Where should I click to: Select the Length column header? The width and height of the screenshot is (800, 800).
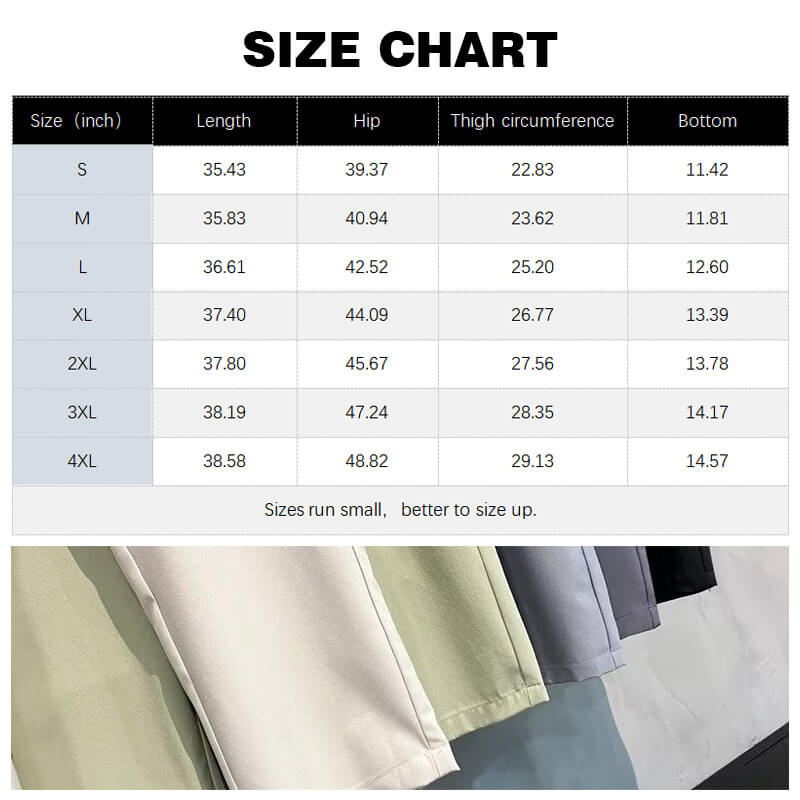(x=224, y=121)
